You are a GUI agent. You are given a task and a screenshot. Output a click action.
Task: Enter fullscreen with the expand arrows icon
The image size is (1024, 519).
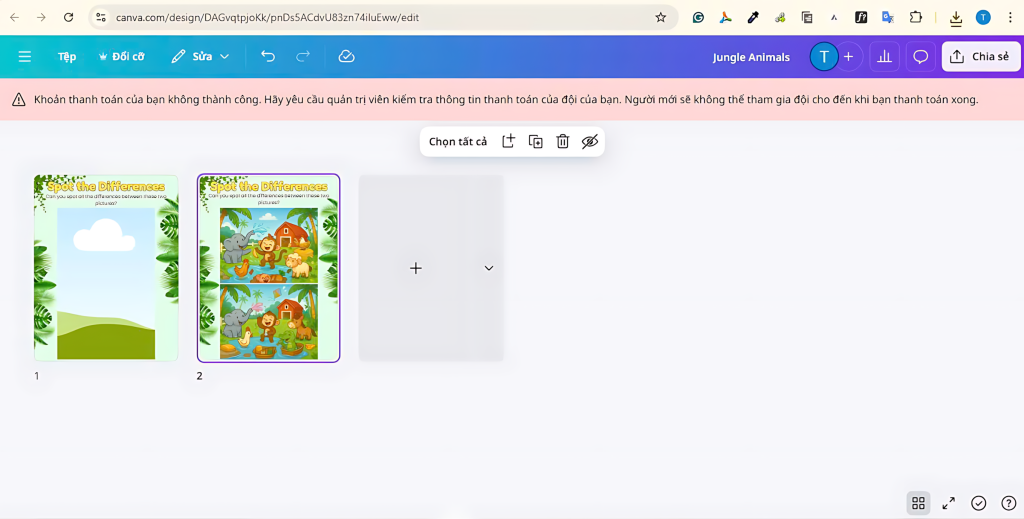tap(949, 503)
